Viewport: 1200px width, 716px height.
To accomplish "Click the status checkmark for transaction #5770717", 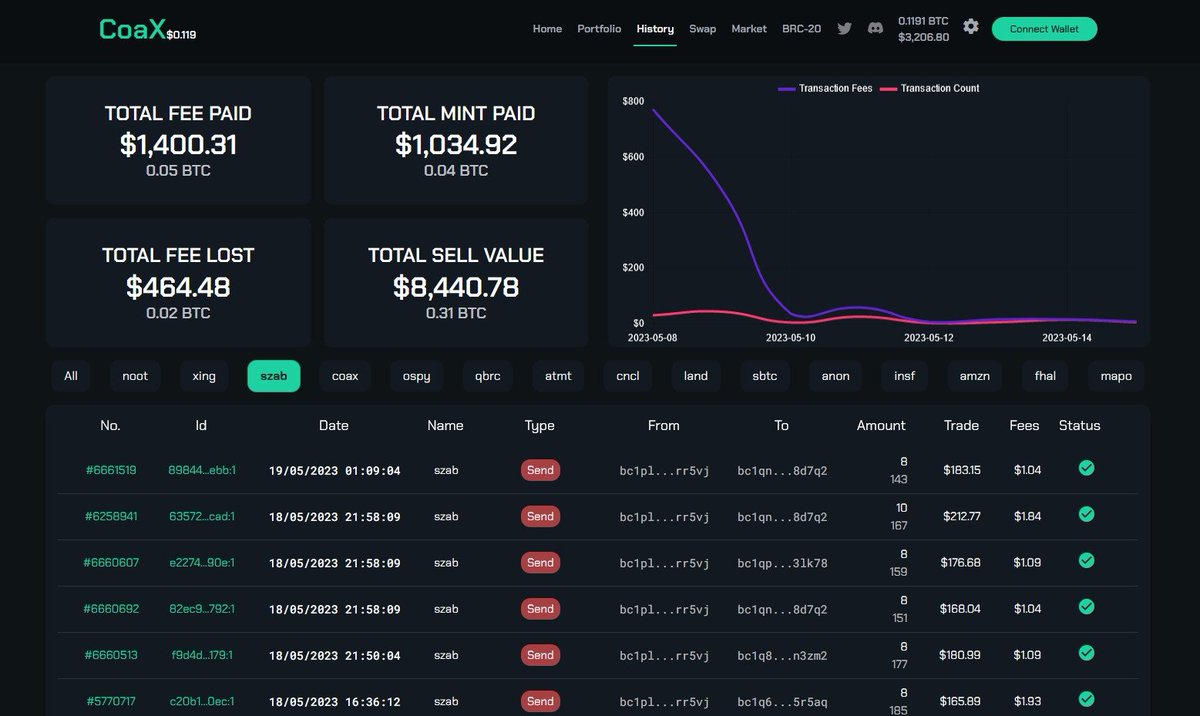I will coord(1086,698).
